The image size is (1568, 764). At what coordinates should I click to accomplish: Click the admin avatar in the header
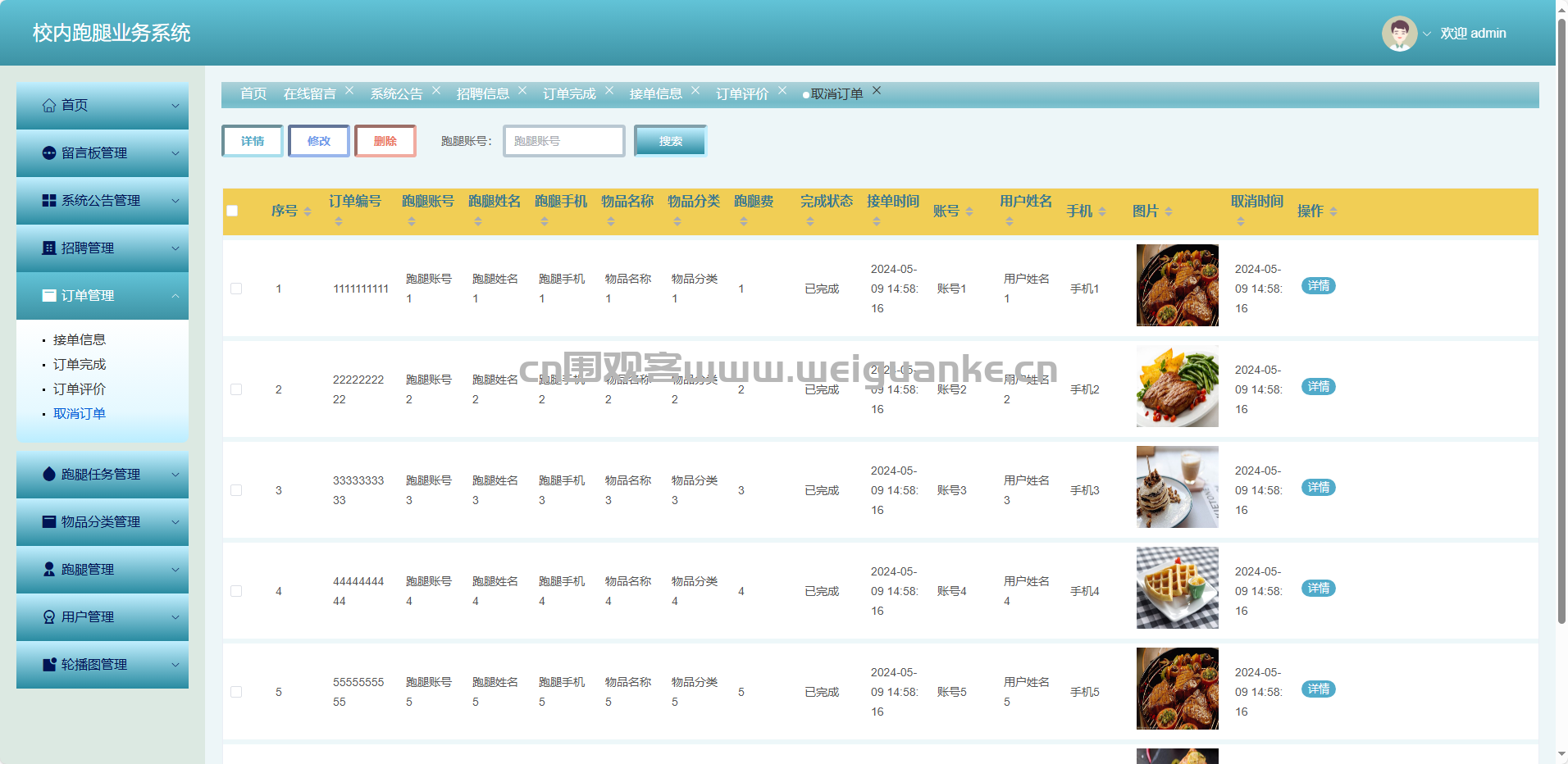[1399, 34]
